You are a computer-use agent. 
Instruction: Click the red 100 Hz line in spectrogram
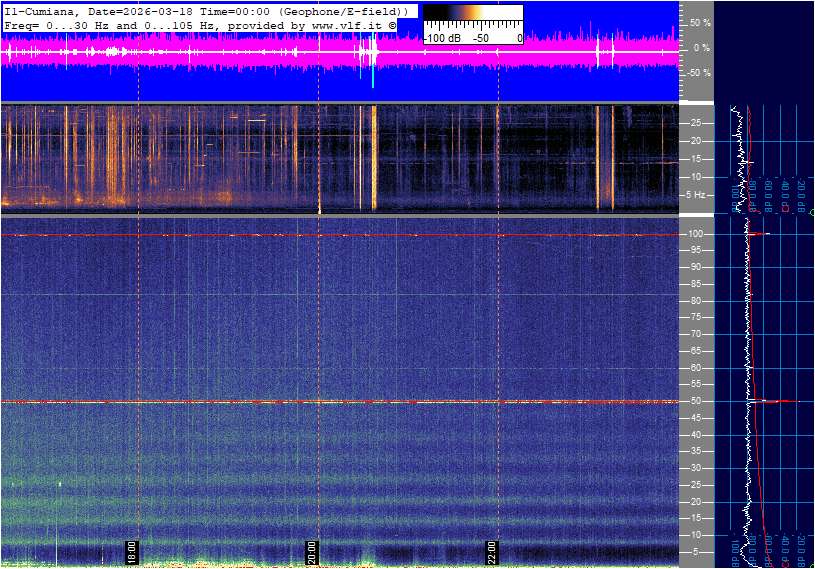(340, 235)
